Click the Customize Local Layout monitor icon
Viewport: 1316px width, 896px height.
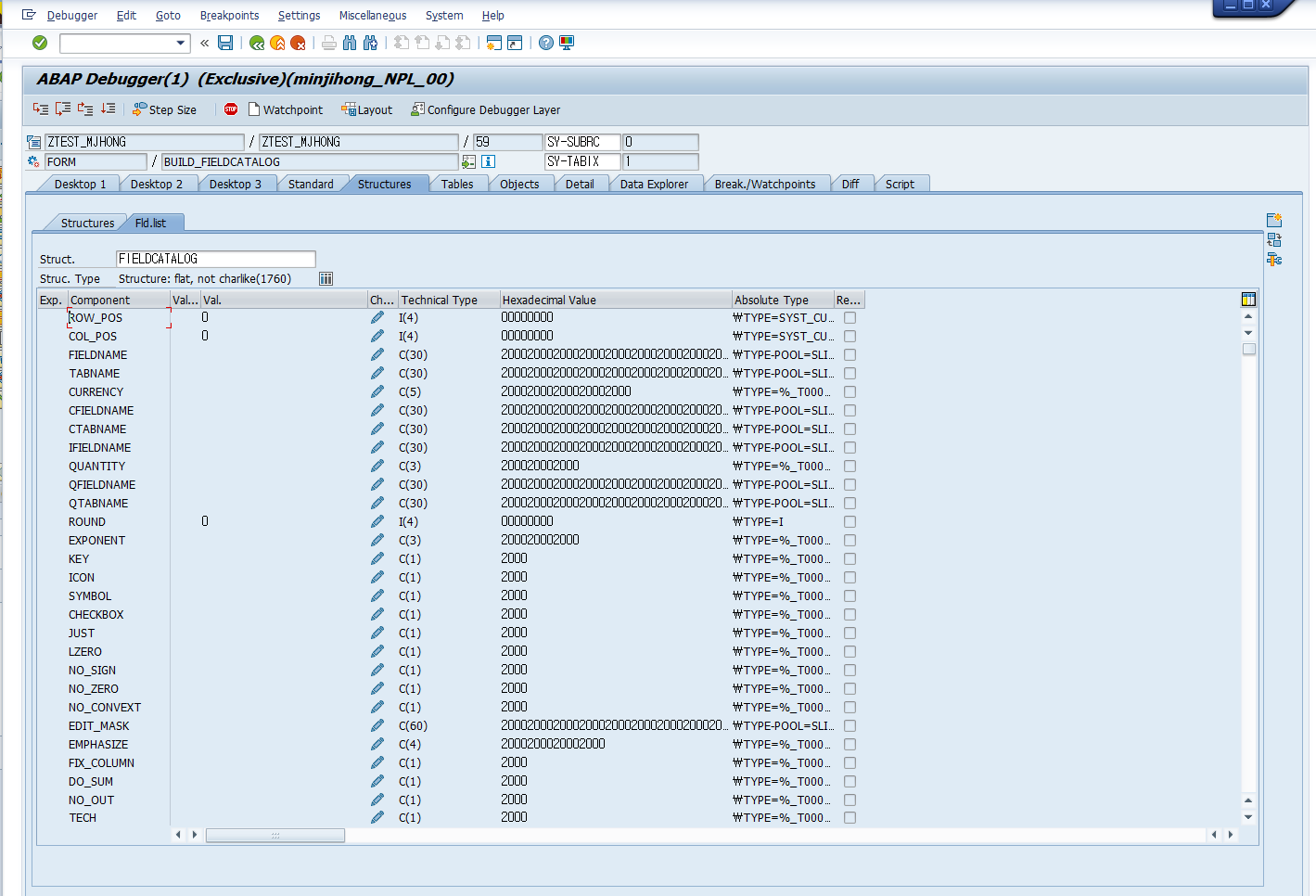(x=567, y=43)
